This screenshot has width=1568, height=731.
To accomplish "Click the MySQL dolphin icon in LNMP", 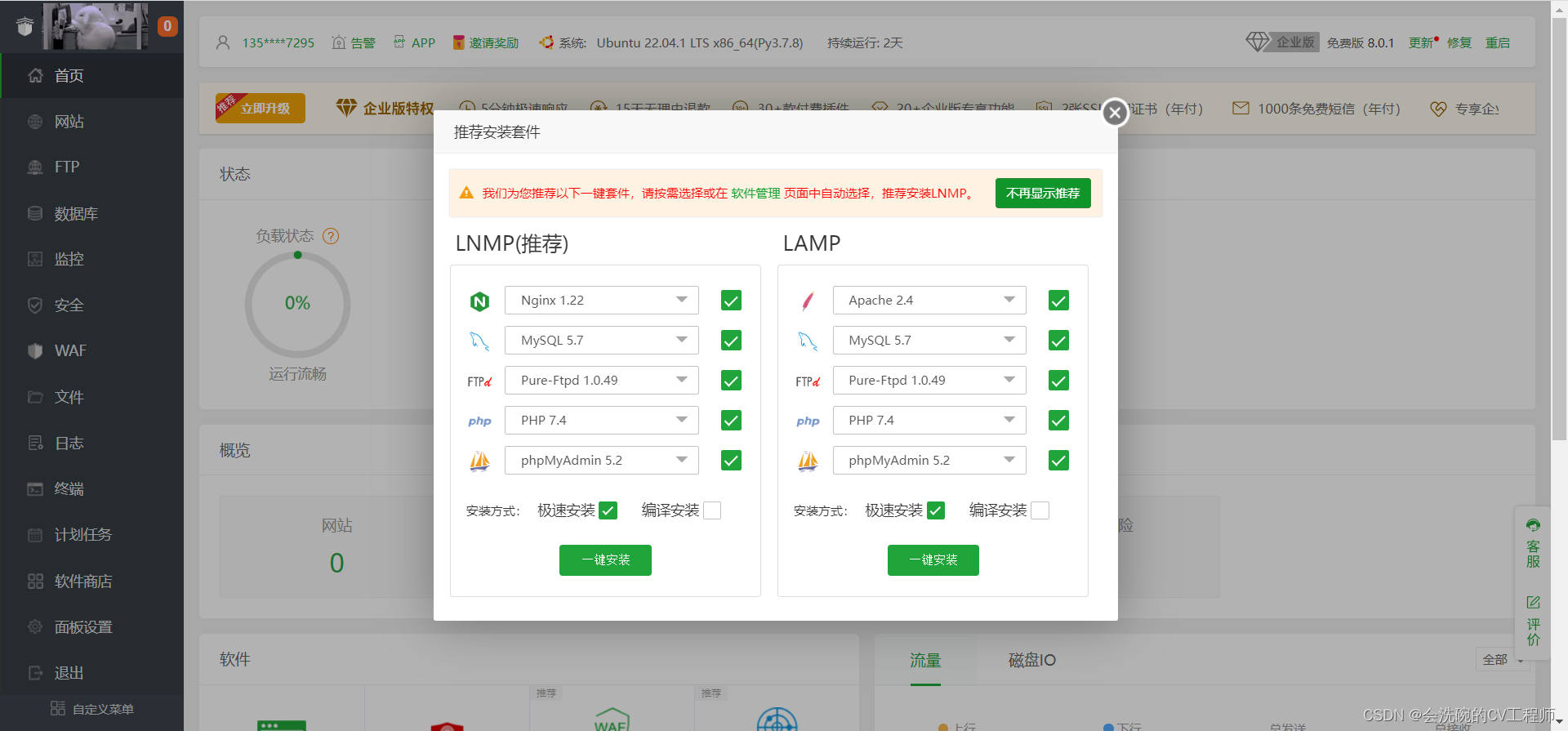I will (480, 341).
